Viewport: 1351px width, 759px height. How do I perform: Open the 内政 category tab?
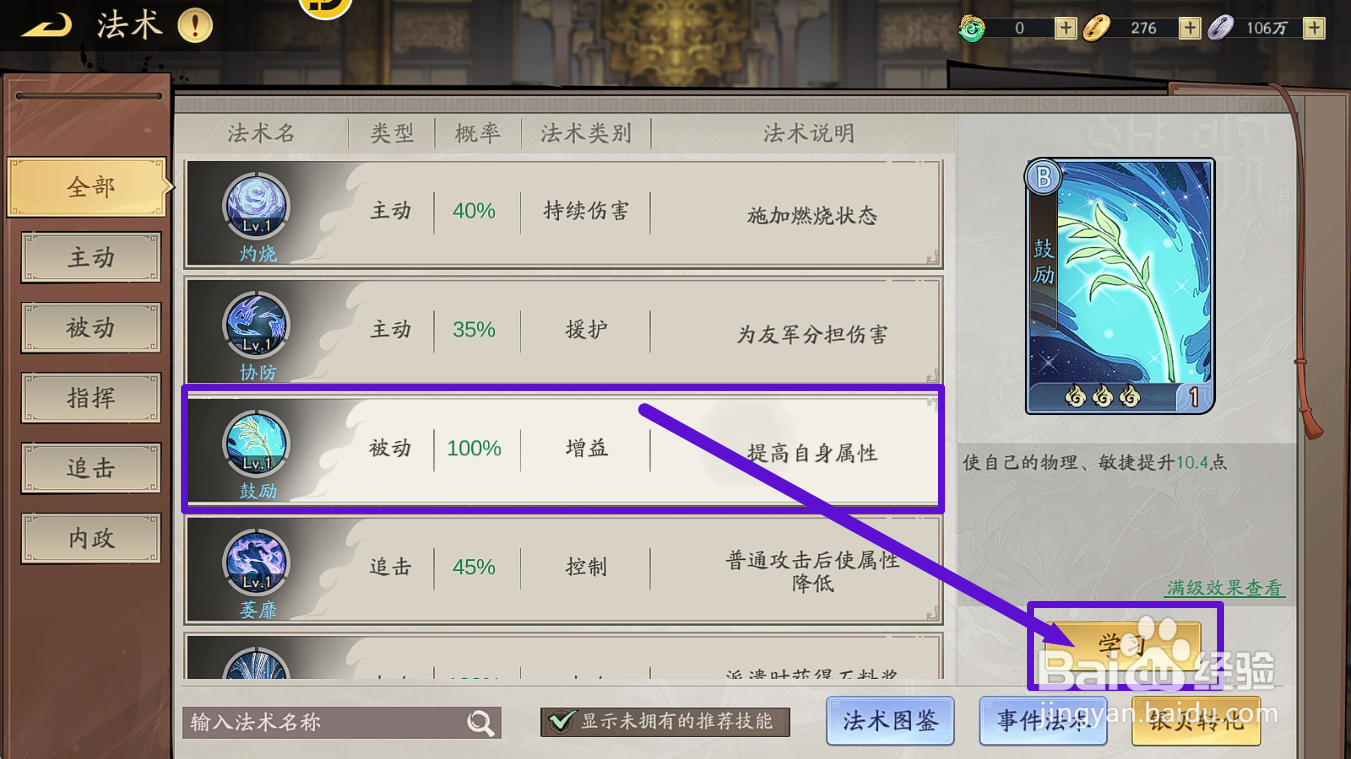[x=91, y=539]
